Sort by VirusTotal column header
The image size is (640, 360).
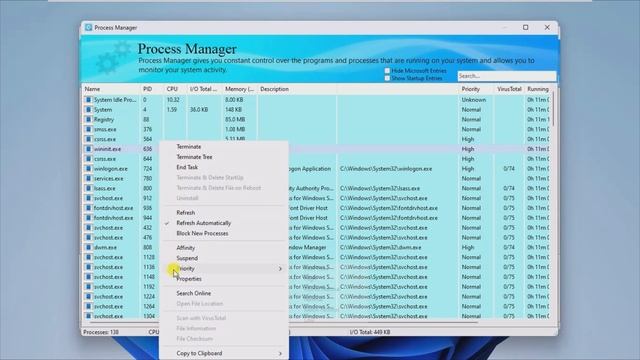pos(509,89)
